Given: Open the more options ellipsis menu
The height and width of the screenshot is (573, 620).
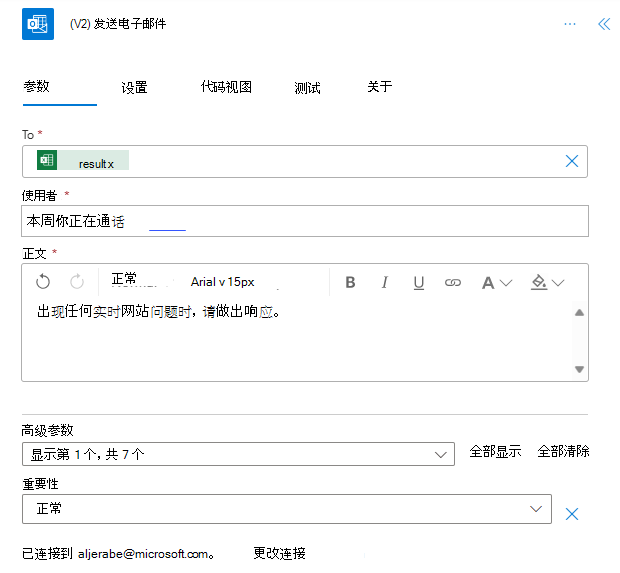Looking at the screenshot, I should click(570, 24).
